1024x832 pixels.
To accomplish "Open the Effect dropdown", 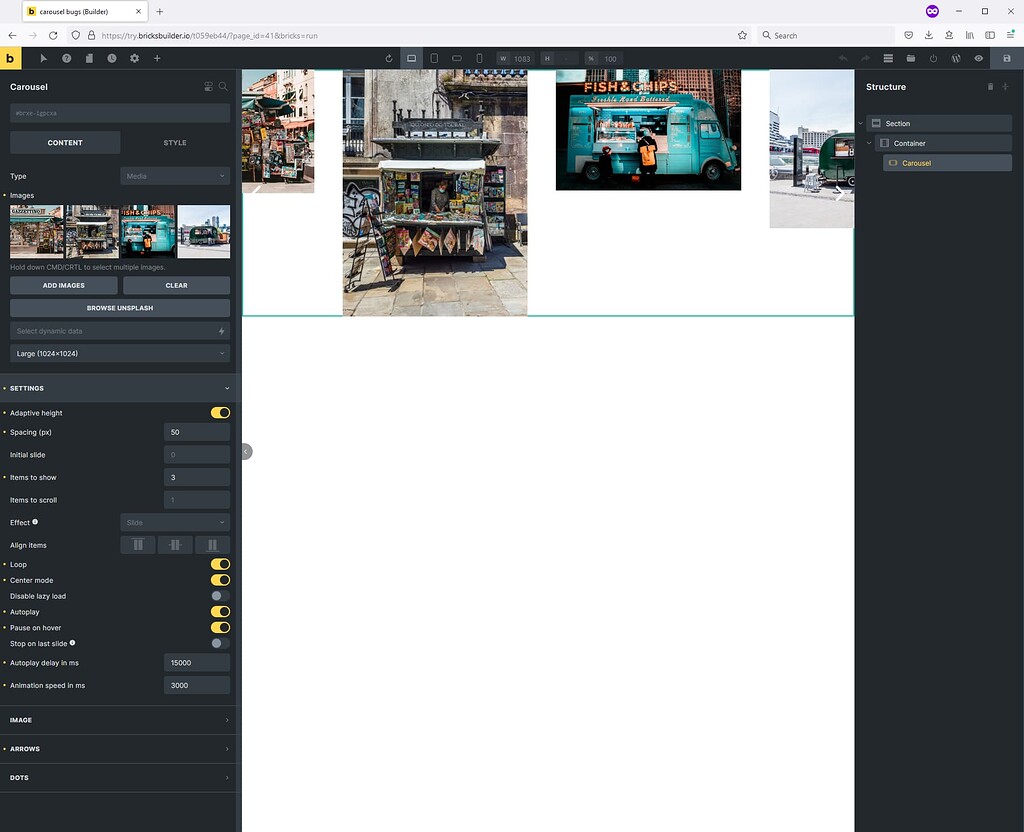I will [175, 521].
